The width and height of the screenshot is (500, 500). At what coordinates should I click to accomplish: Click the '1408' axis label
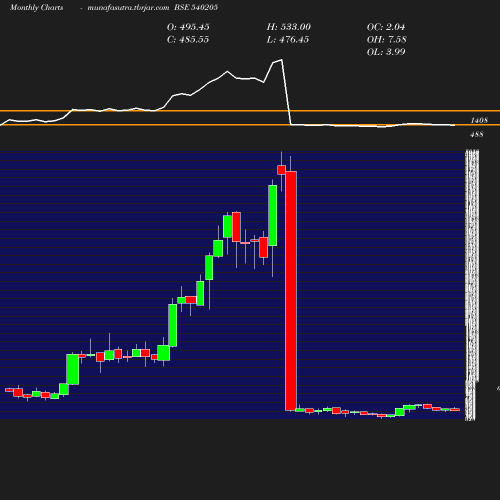click(x=479, y=120)
